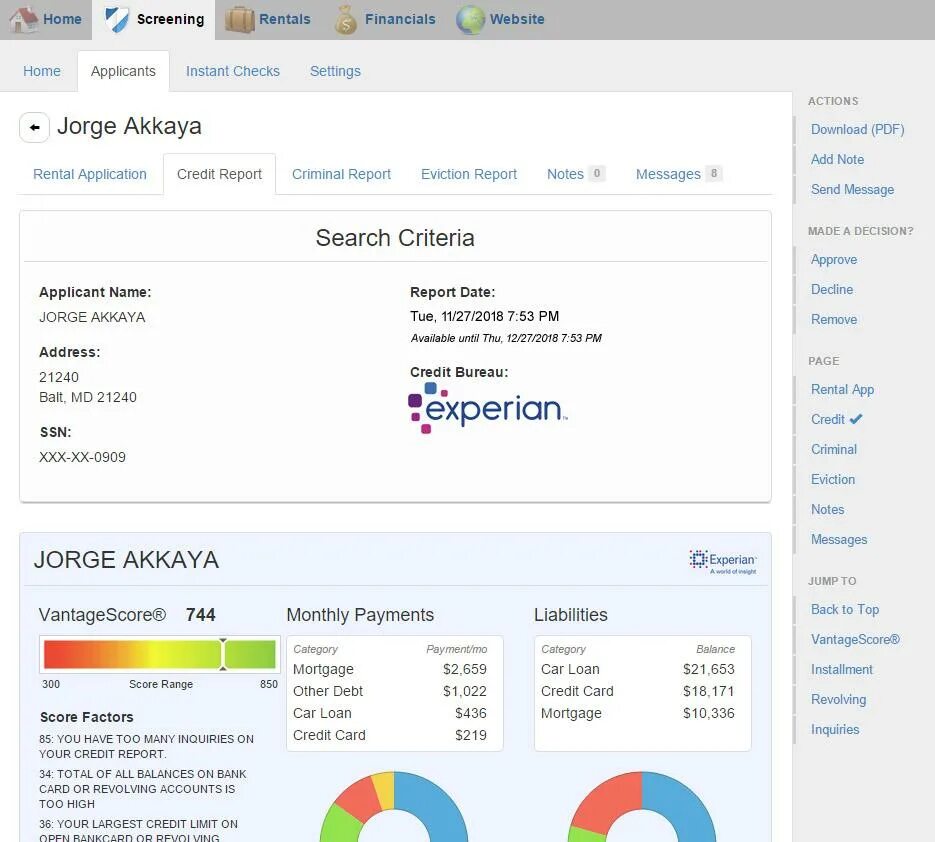Click the shield icon beside Screening

pos(117,19)
